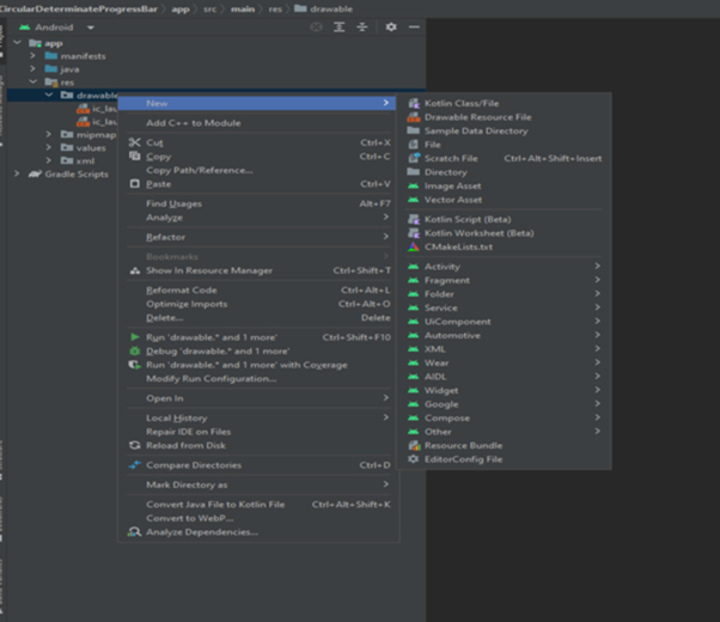The image size is (720, 622).
Task: Click the Kotlin Script (Beta) icon
Action: coord(414,219)
